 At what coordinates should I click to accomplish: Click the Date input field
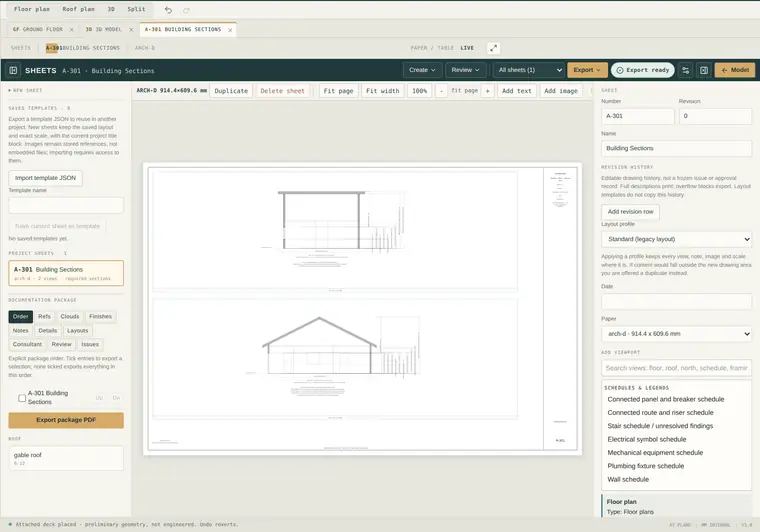[677, 301]
